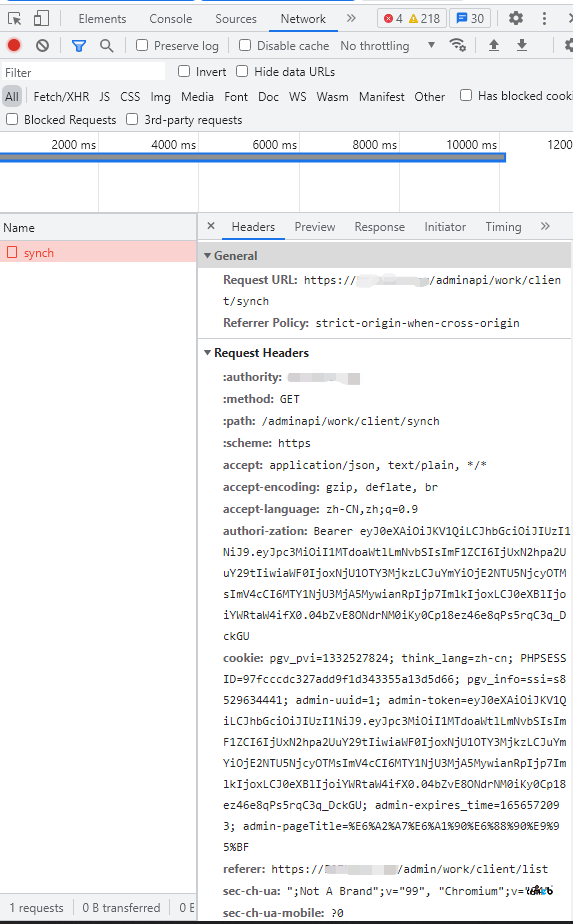The width and height of the screenshot is (573, 924).
Task: Focus the Filter text field
Action: (83, 72)
